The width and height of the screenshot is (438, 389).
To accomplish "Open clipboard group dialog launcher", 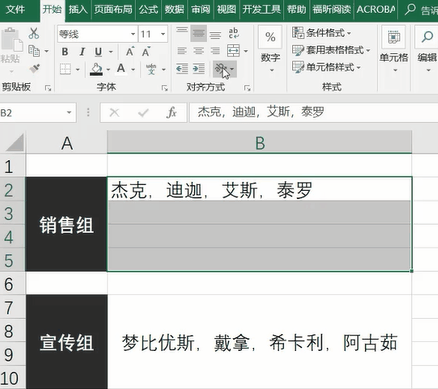I will [x=48, y=88].
